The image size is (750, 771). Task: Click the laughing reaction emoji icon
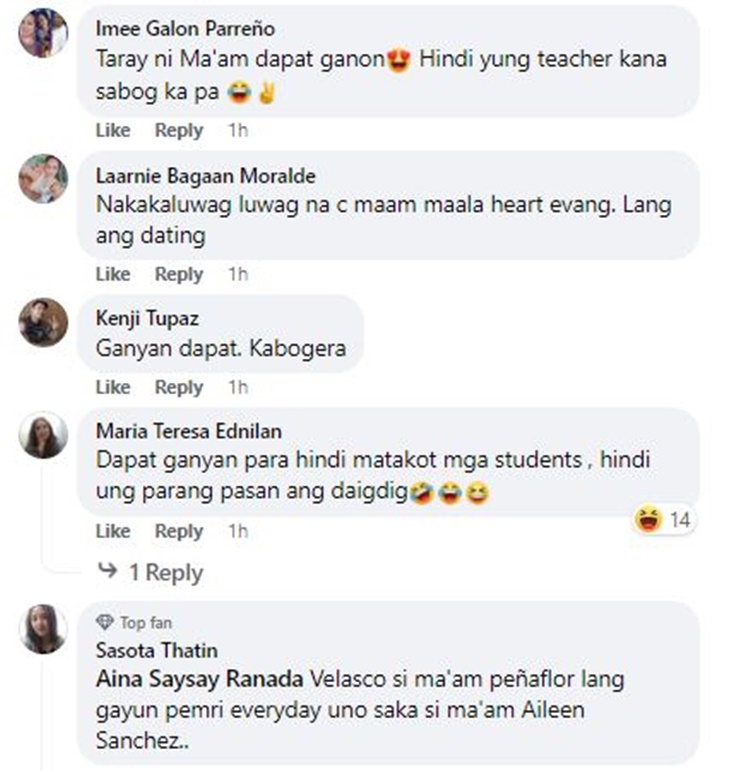(x=648, y=519)
